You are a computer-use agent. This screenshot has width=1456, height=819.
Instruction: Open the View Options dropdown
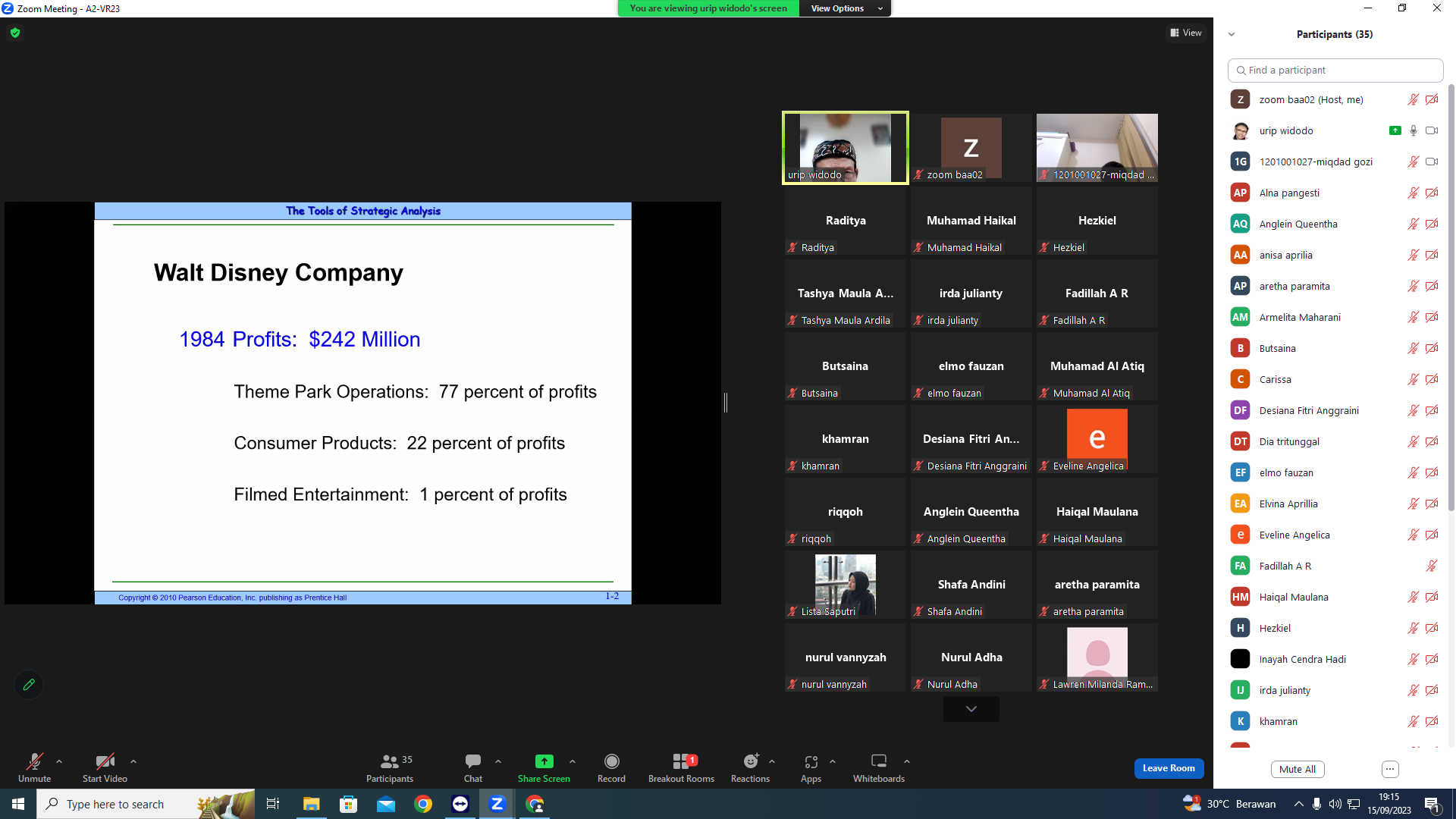click(845, 8)
